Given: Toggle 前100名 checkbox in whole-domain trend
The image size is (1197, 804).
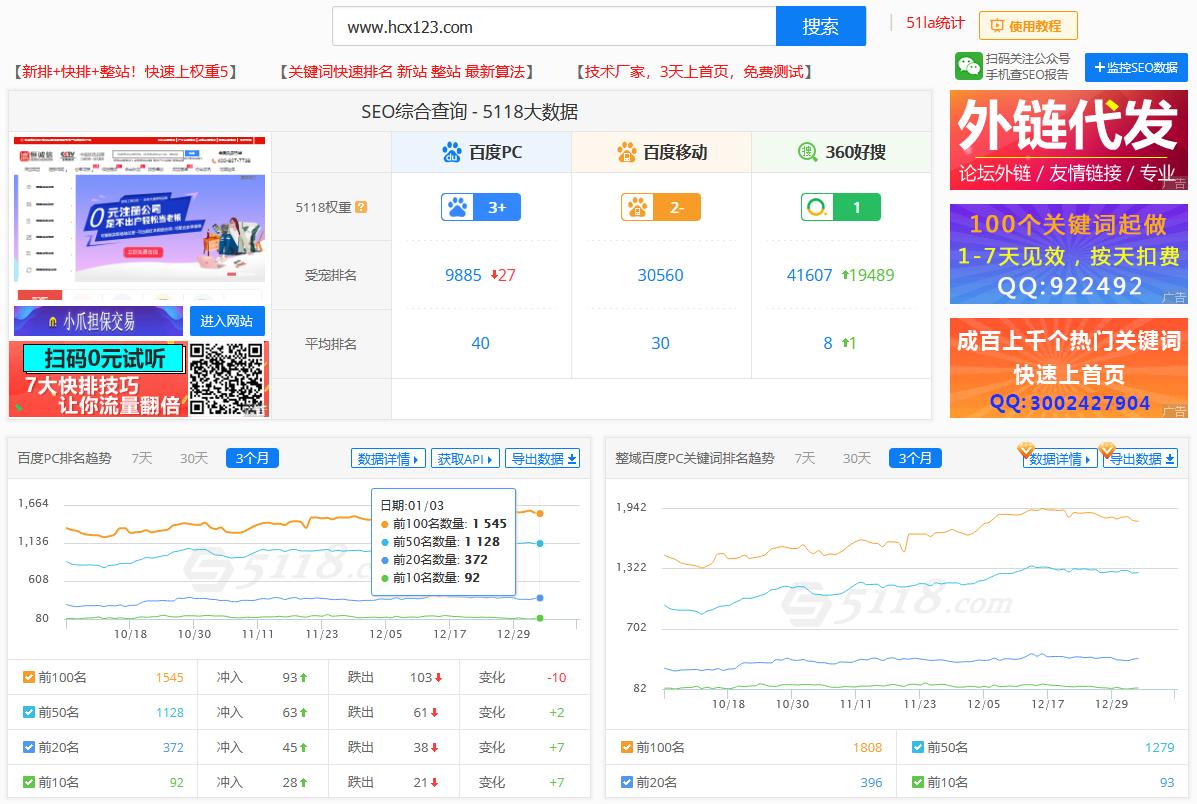Looking at the screenshot, I should pos(627,747).
